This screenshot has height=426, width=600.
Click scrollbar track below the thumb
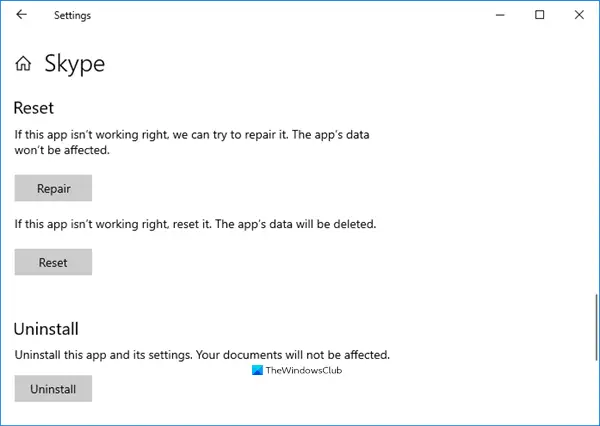pyautogui.click(x=595, y=395)
